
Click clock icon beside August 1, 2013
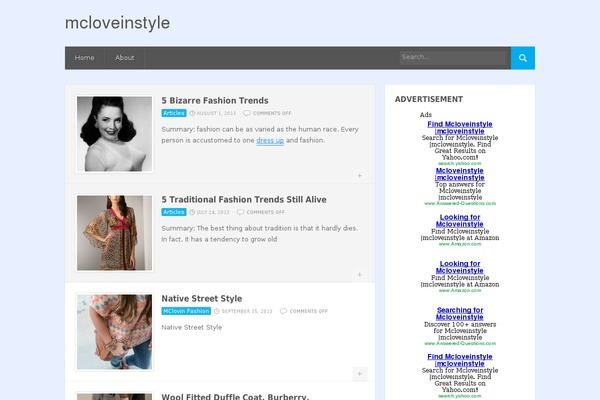[x=192, y=113]
